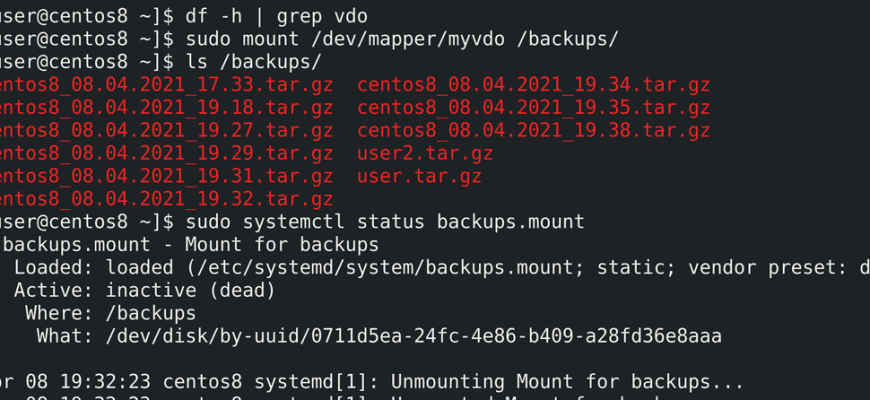The height and width of the screenshot is (400, 870).
Task: Select the user.tar.gz file name
Action: [419, 176]
